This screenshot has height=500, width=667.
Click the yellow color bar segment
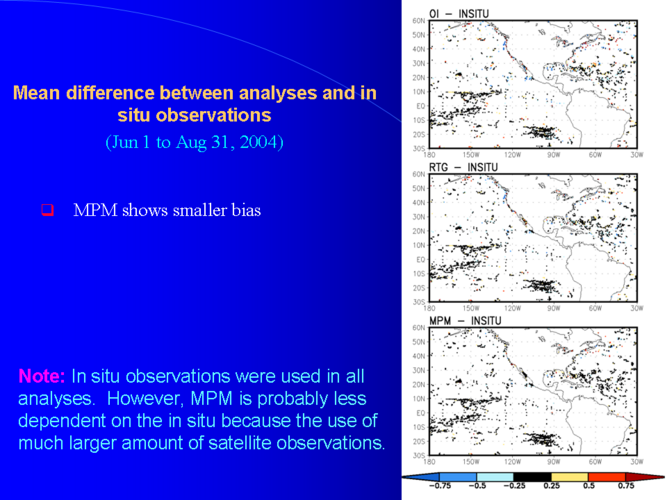tap(570, 477)
